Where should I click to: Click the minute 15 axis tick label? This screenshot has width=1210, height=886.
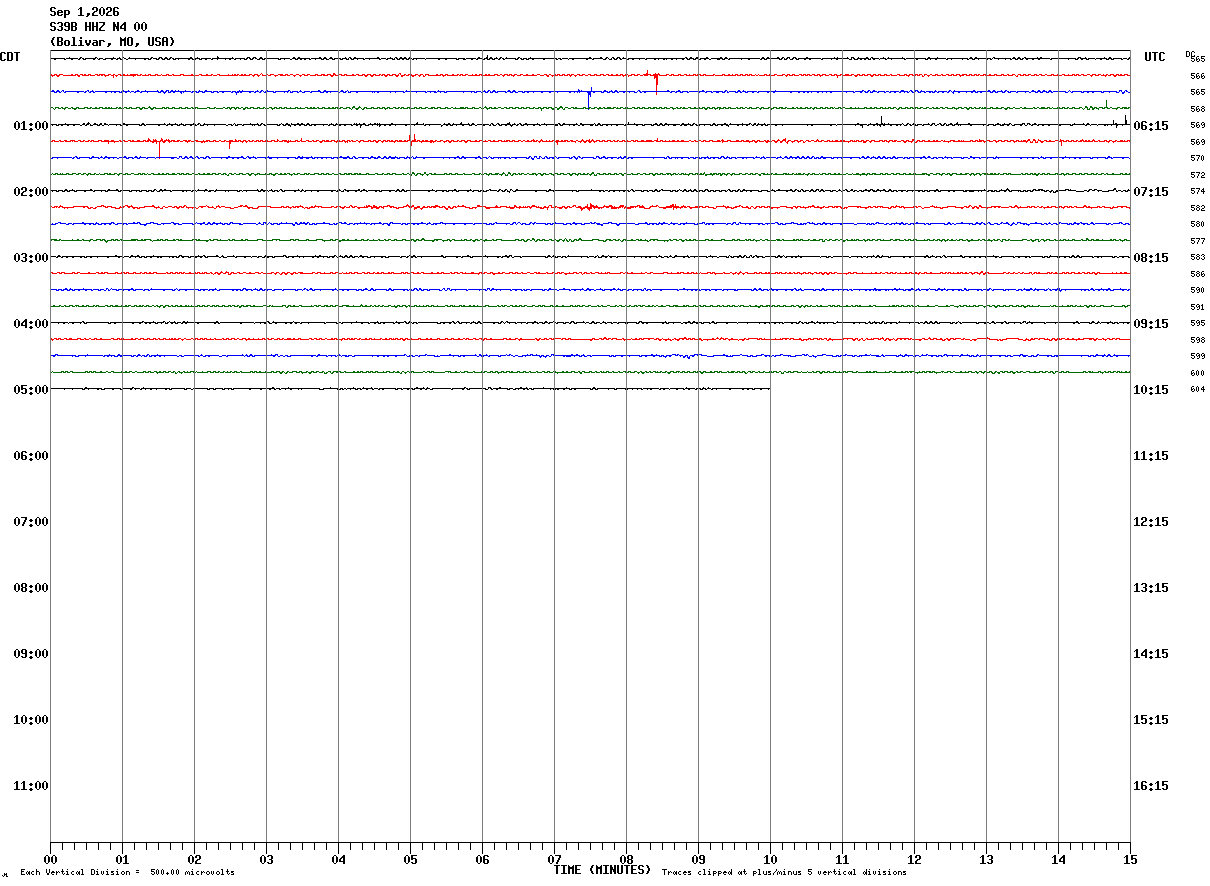[x=1130, y=860]
